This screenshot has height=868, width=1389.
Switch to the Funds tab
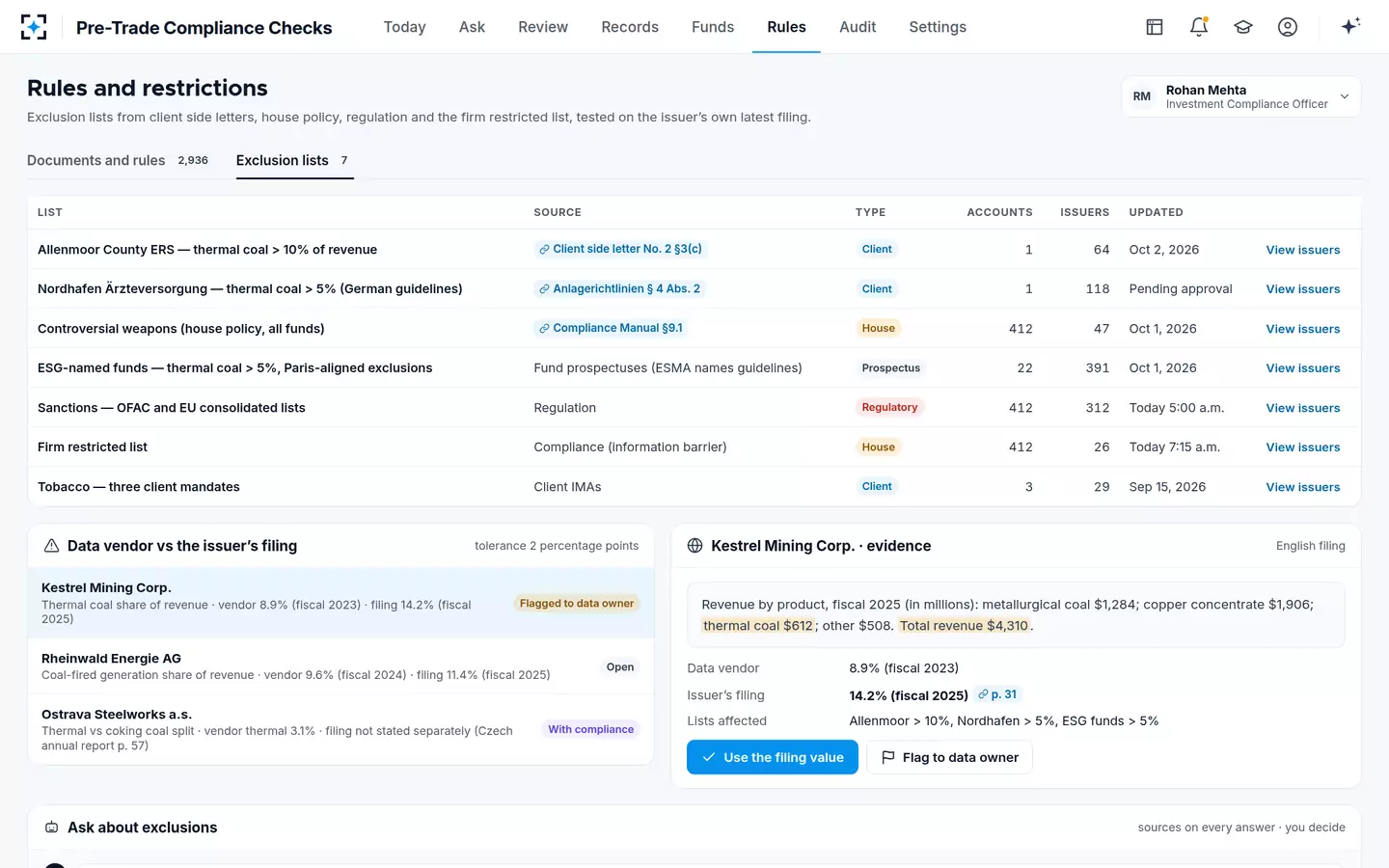(713, 27)
